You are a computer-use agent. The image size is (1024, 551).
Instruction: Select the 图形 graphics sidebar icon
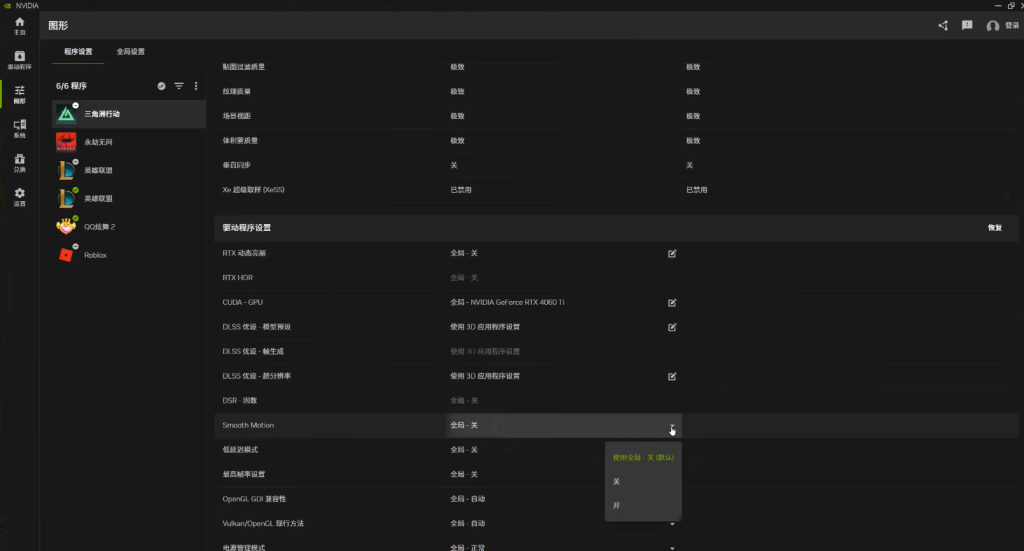click(20, 94)
